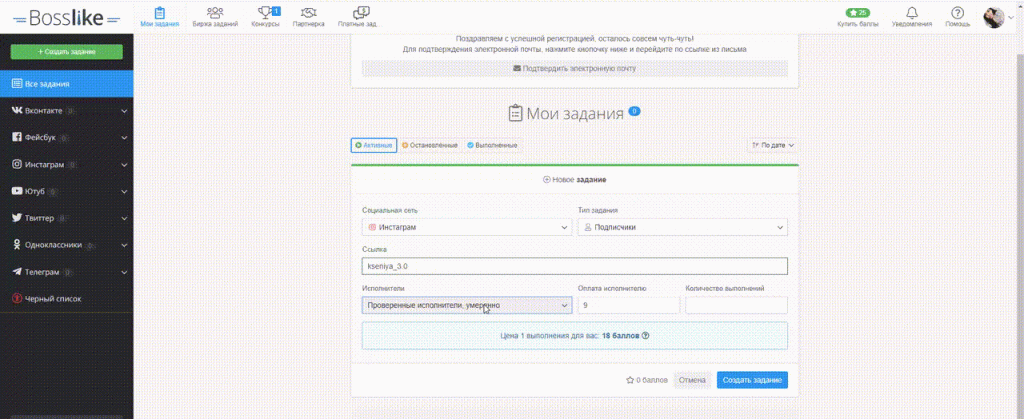Click Оплата исполнителю field
Image resolution: width=1024 pixels, height=419 pixels.
pos(629,305)
